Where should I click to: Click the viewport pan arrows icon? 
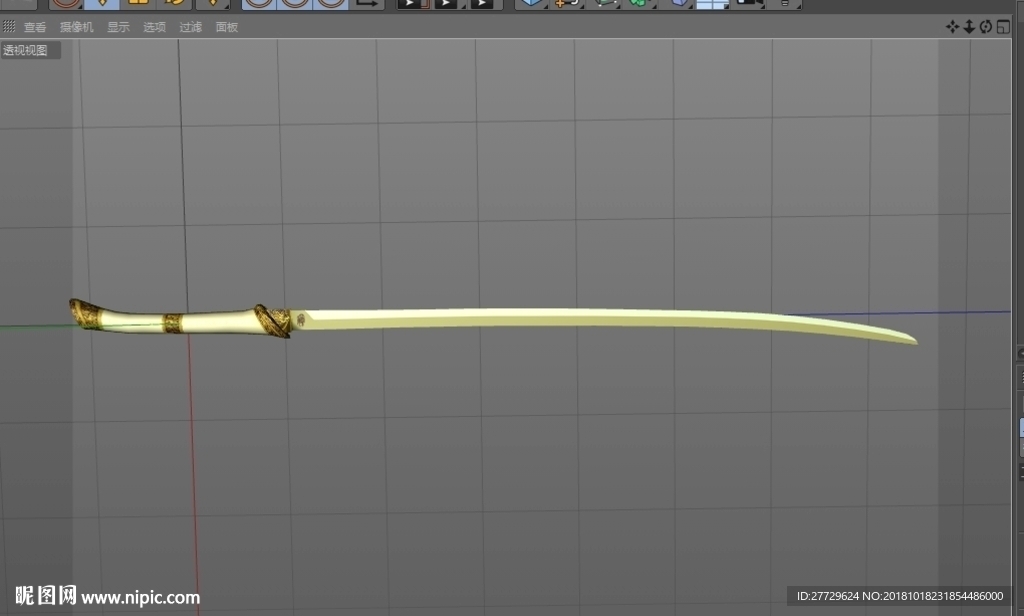[x=952, y=27]
